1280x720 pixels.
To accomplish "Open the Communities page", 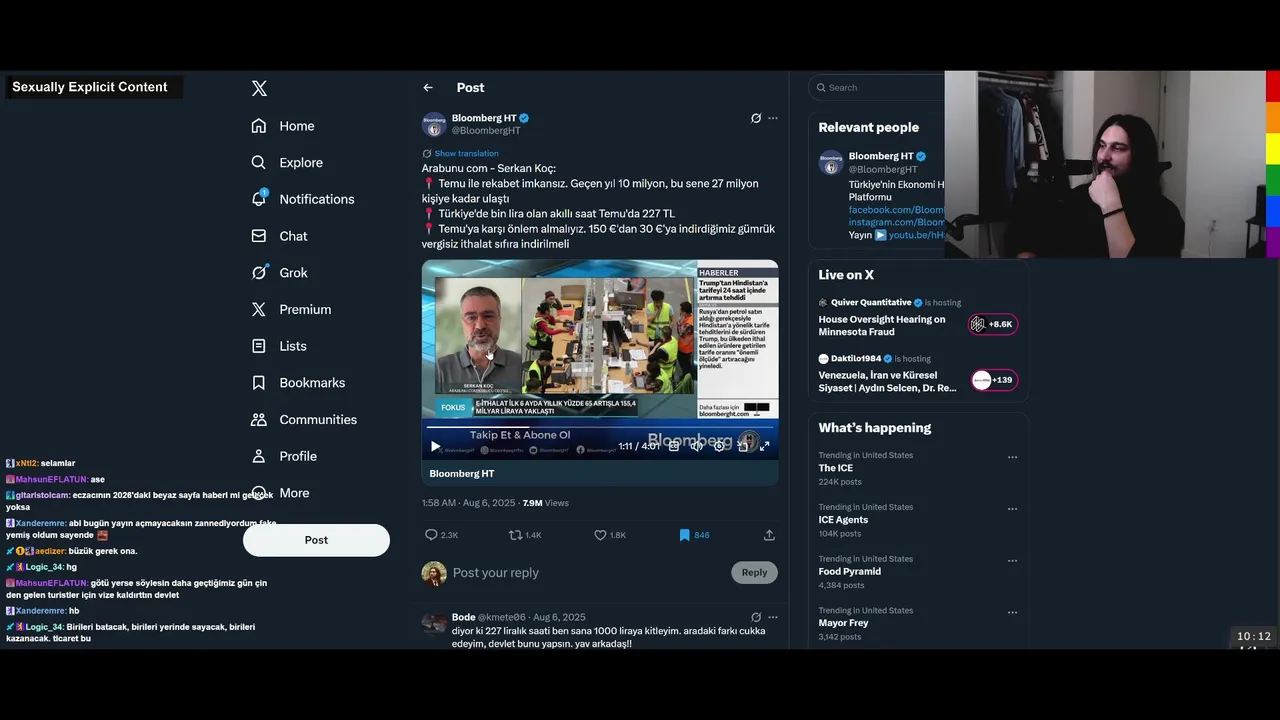I will coord(304,420).
